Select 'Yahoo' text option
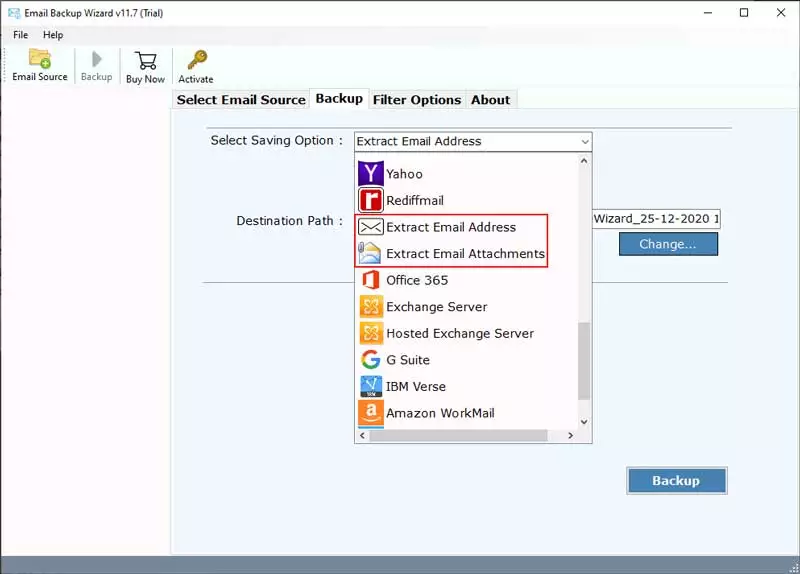The image size is (800, 574). (x=404, y=174)
